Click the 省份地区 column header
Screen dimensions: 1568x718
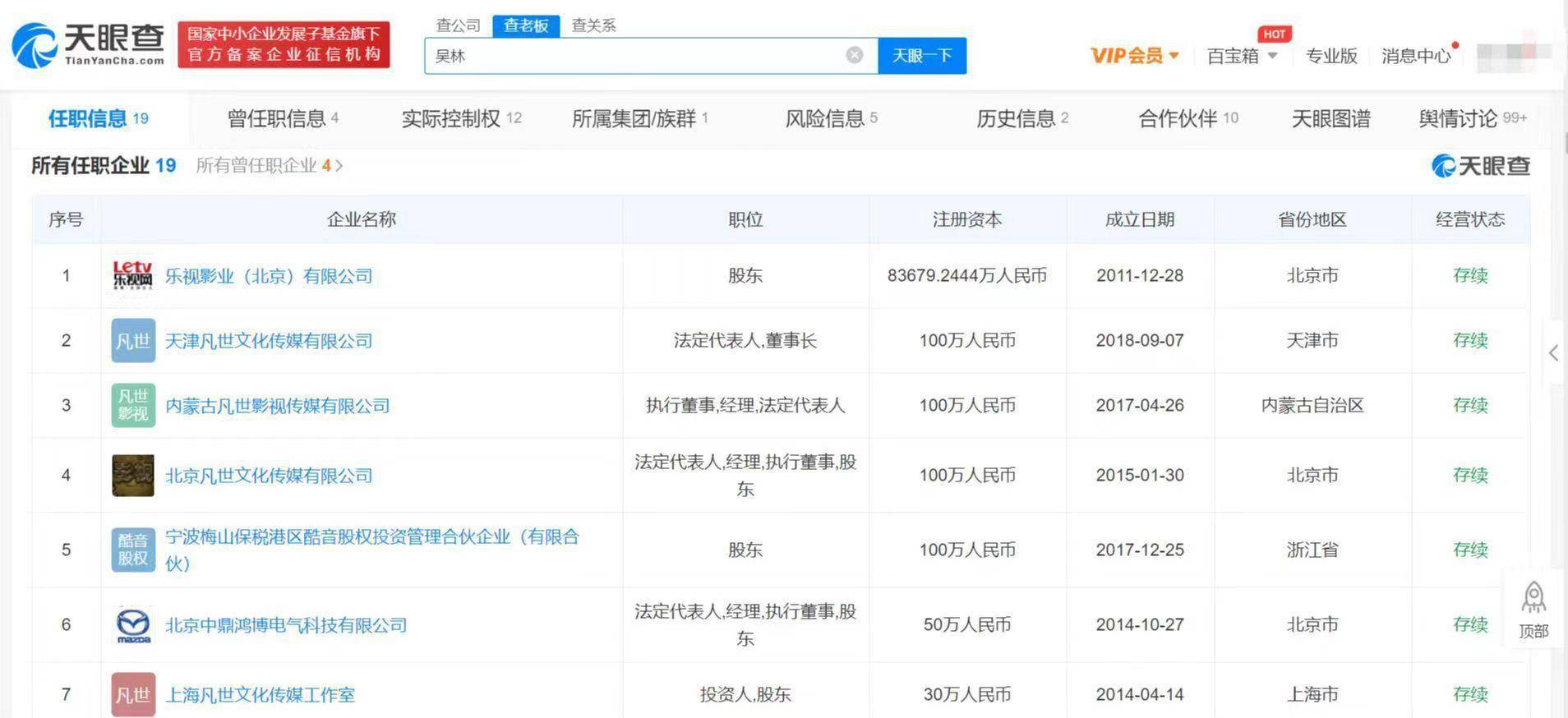tap(1312, 219)
